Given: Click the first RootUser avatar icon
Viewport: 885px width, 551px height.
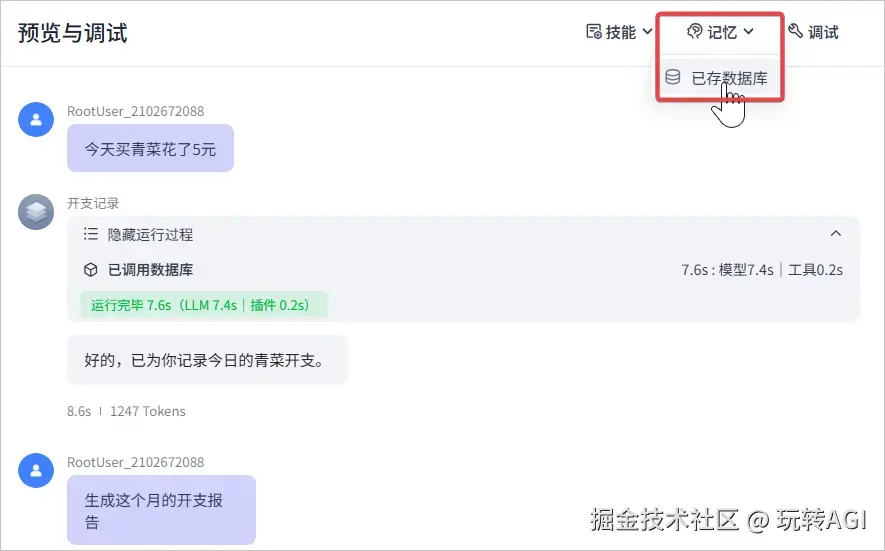Looking at the screenshot, I should point(36,120).
